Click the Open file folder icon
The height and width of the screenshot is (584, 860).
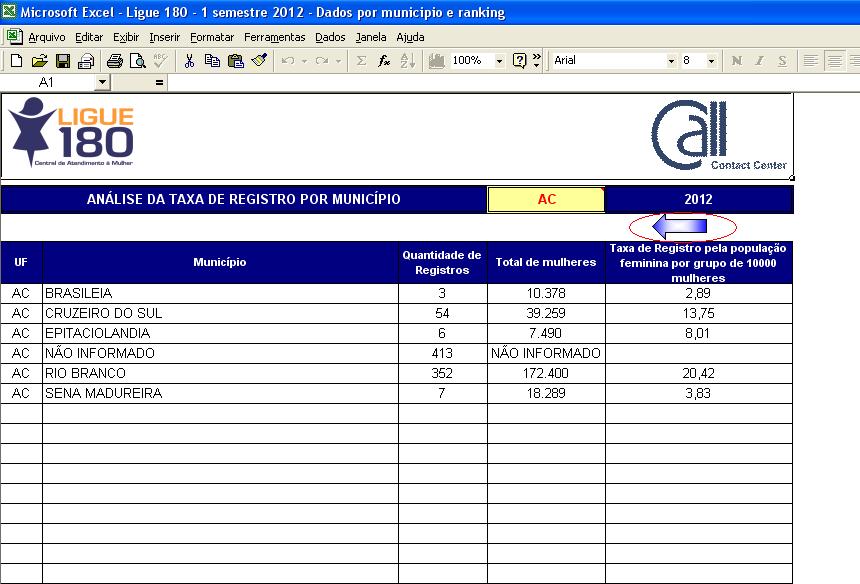[x=39, y=61]
